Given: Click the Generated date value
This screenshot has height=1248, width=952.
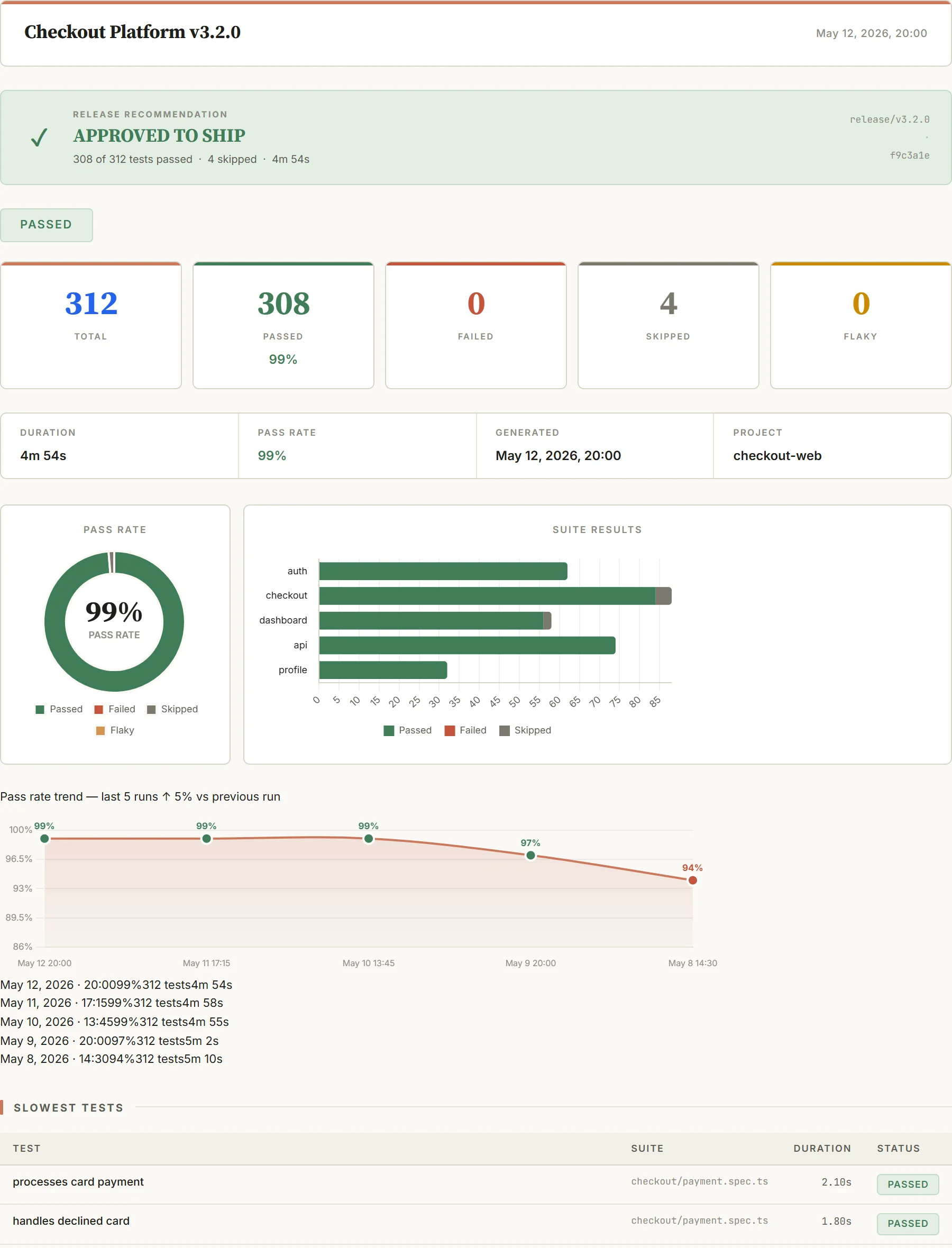Looking at the screenshot, I should tap(558, 455).
